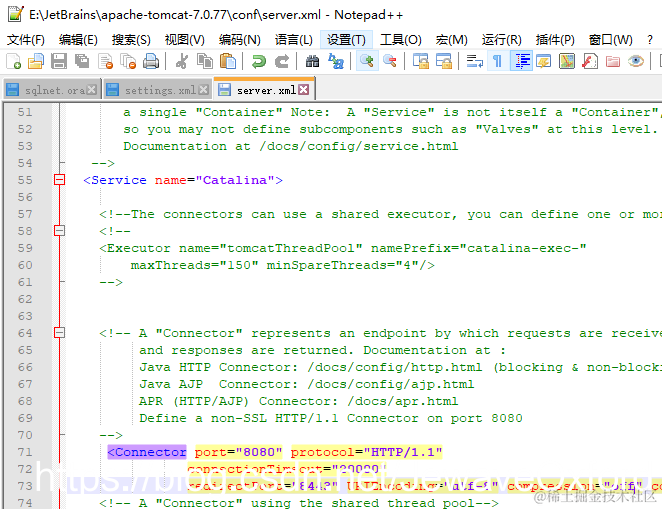Open the 插件(P) menu
This screenshot has height=509, width=662.
[555, 40]
